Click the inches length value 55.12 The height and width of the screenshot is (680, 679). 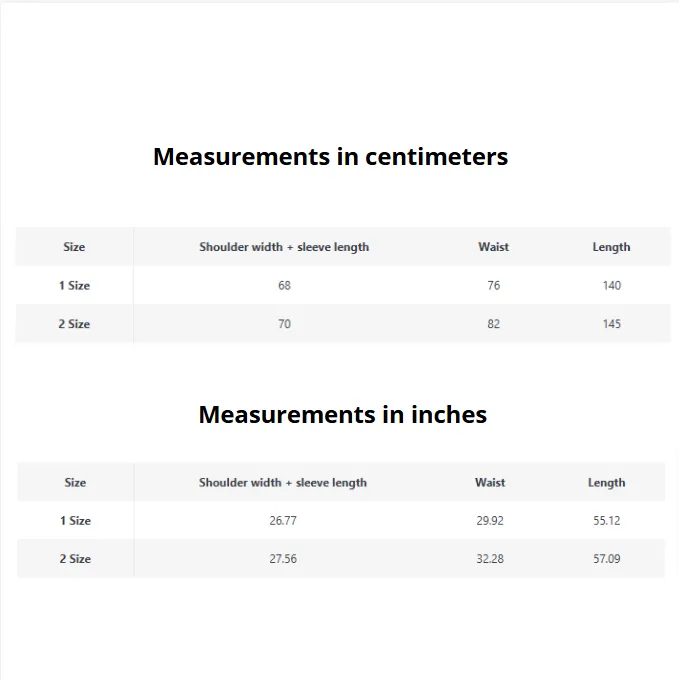pos(607,520)
